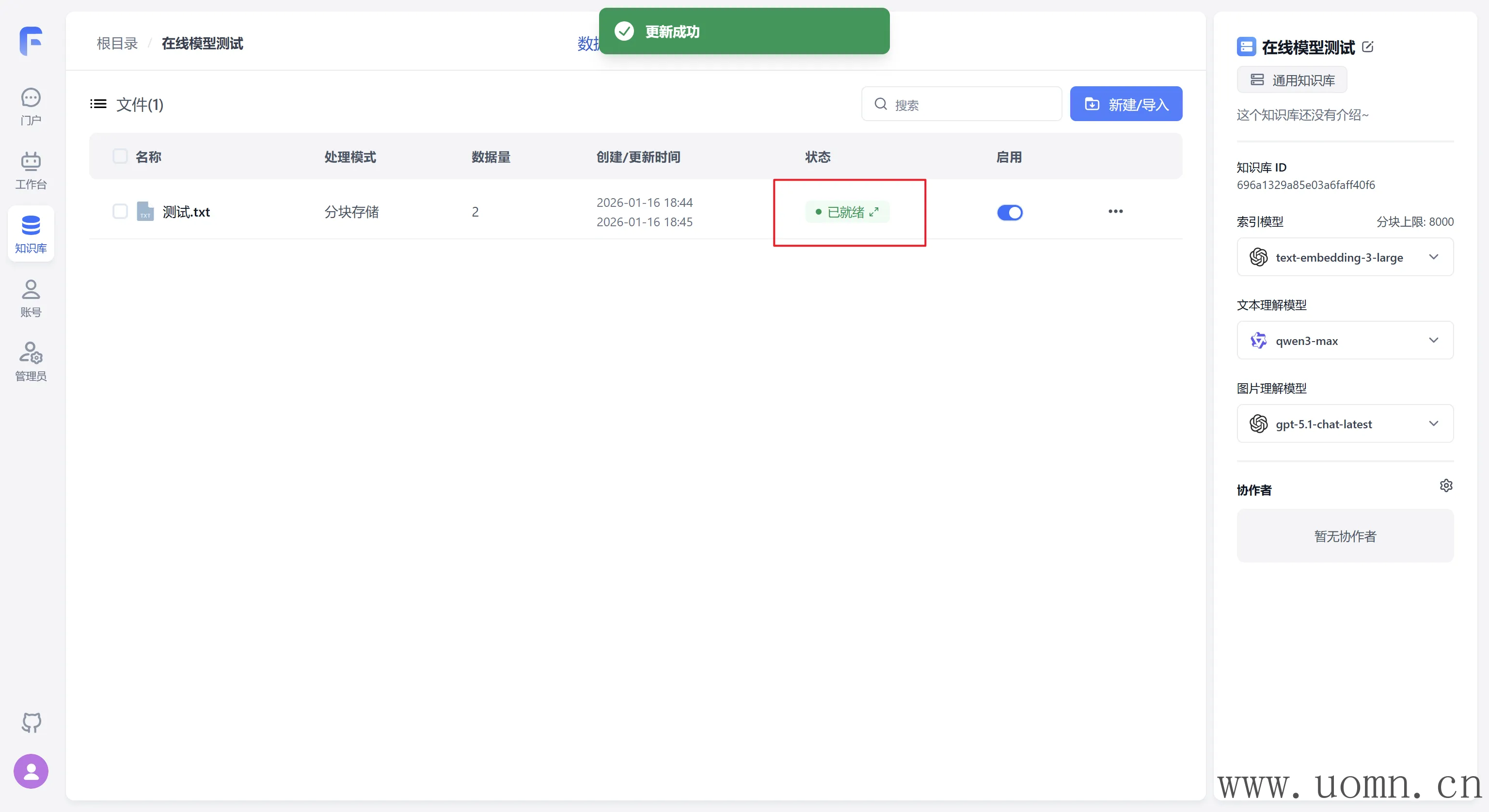The width and height of the screenshot is (1489, 812).
Task: Edit knowledge base name pencil icon
Action: click(1368, 47)
